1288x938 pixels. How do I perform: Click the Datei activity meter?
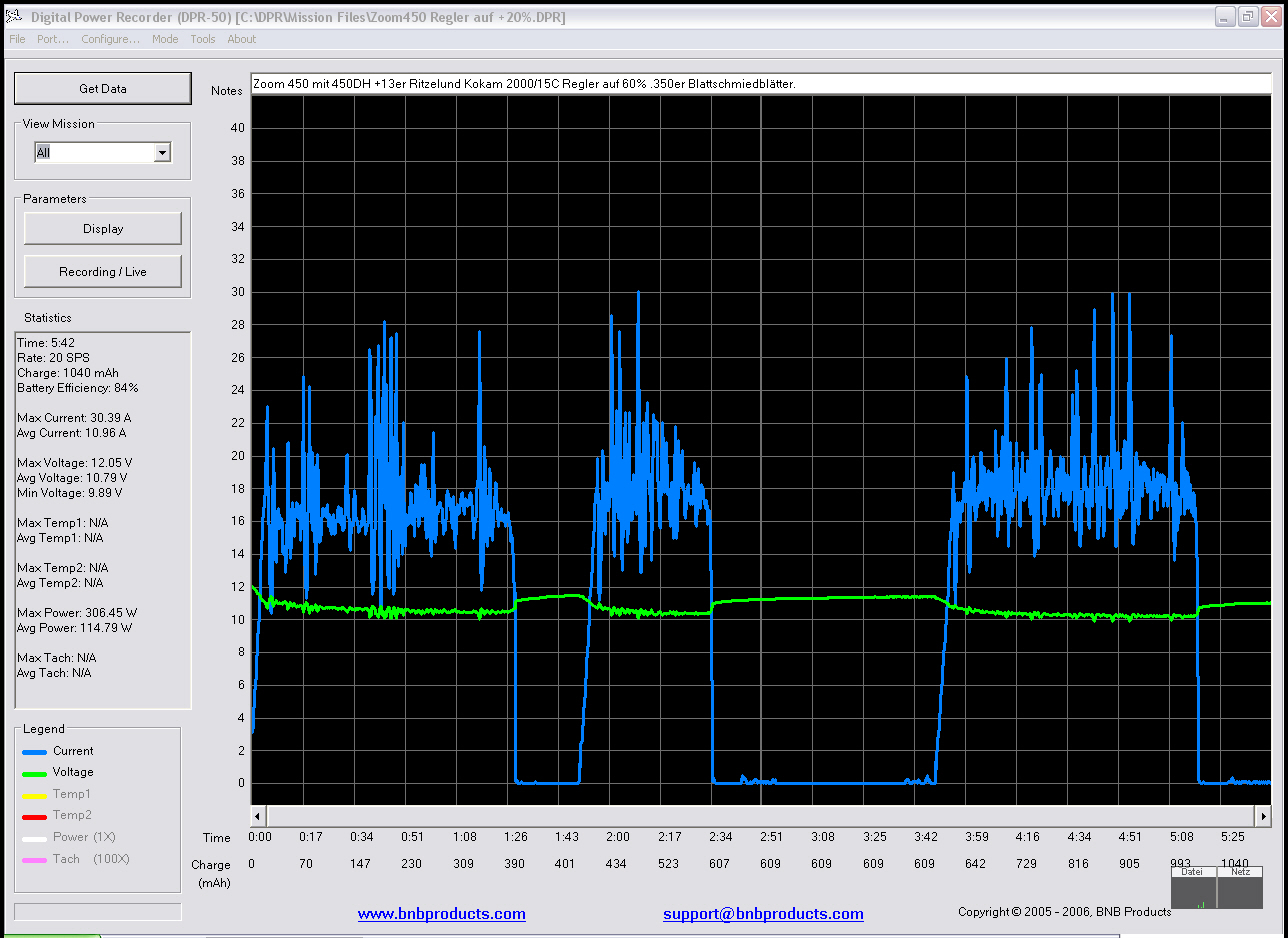1193,888
